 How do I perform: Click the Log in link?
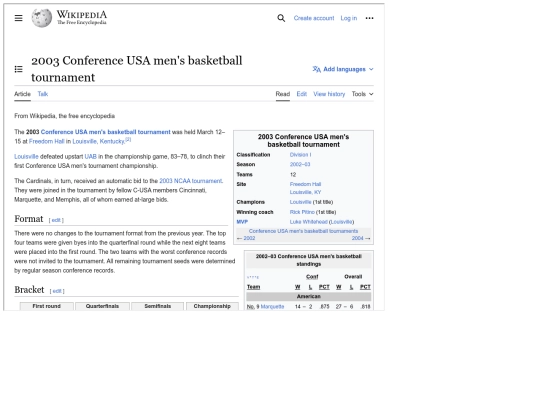coord(349,18)
